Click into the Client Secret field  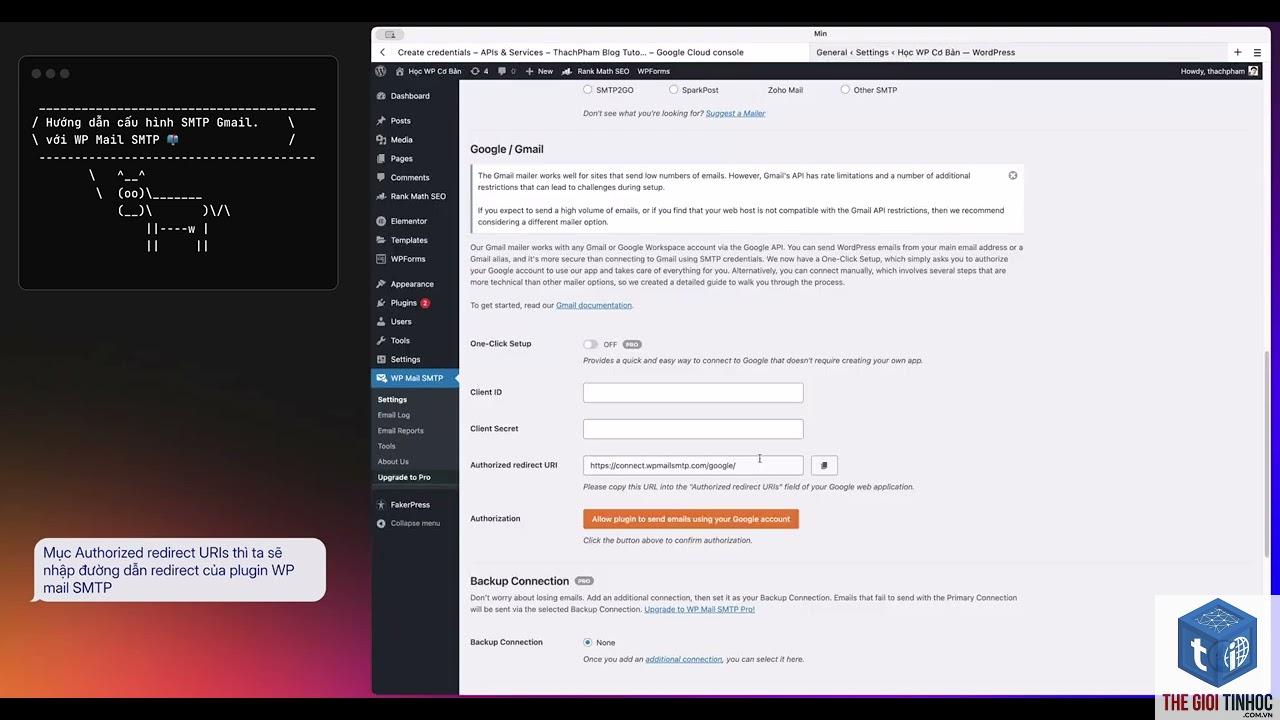[x=693, y=429]
